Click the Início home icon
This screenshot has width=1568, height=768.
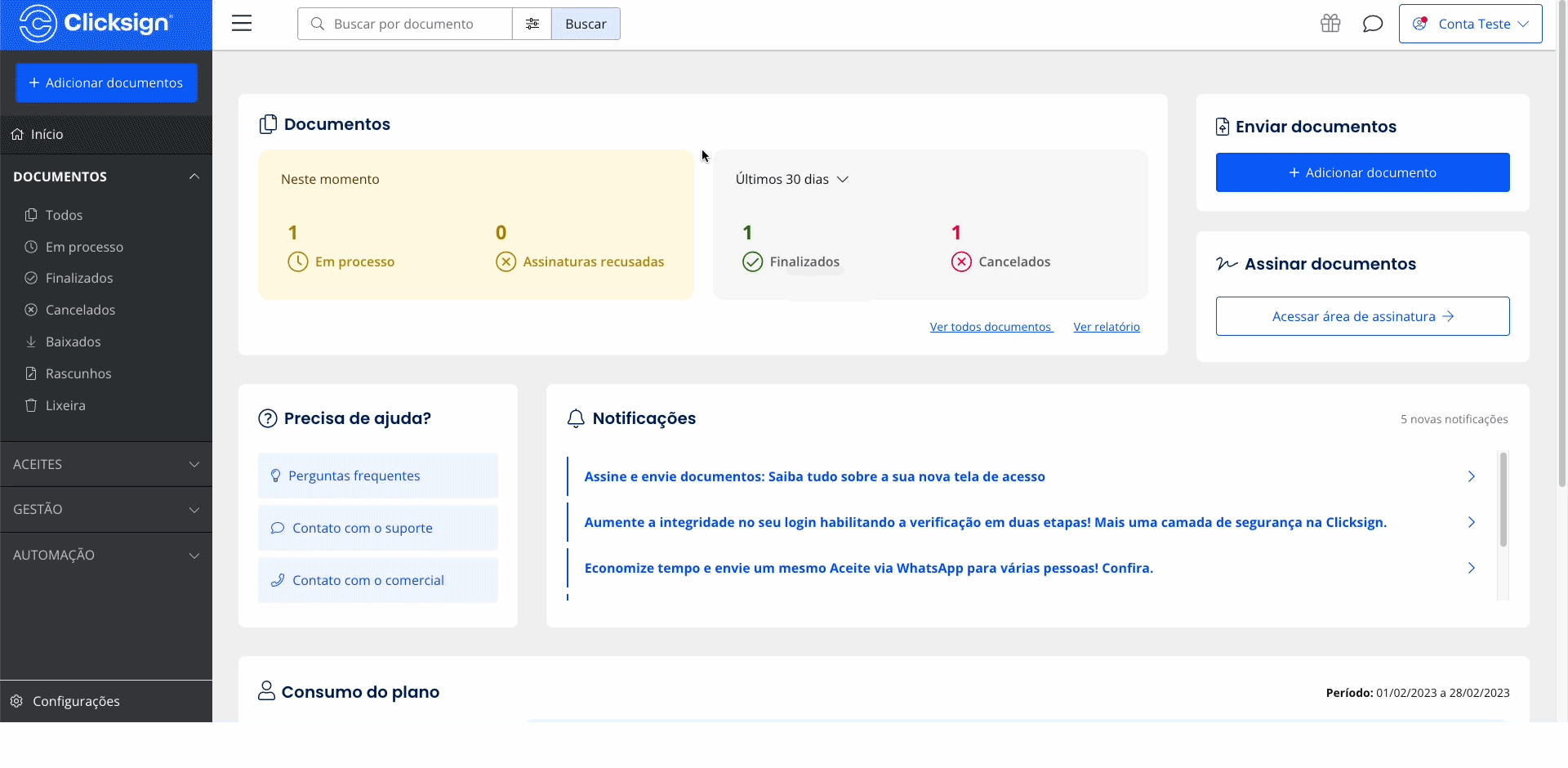point(17,134)
